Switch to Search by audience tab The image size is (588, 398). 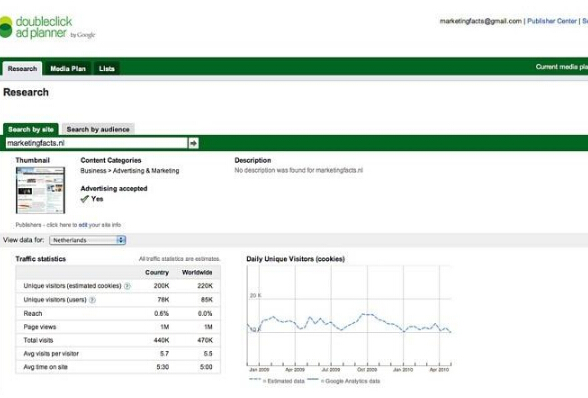98,129
